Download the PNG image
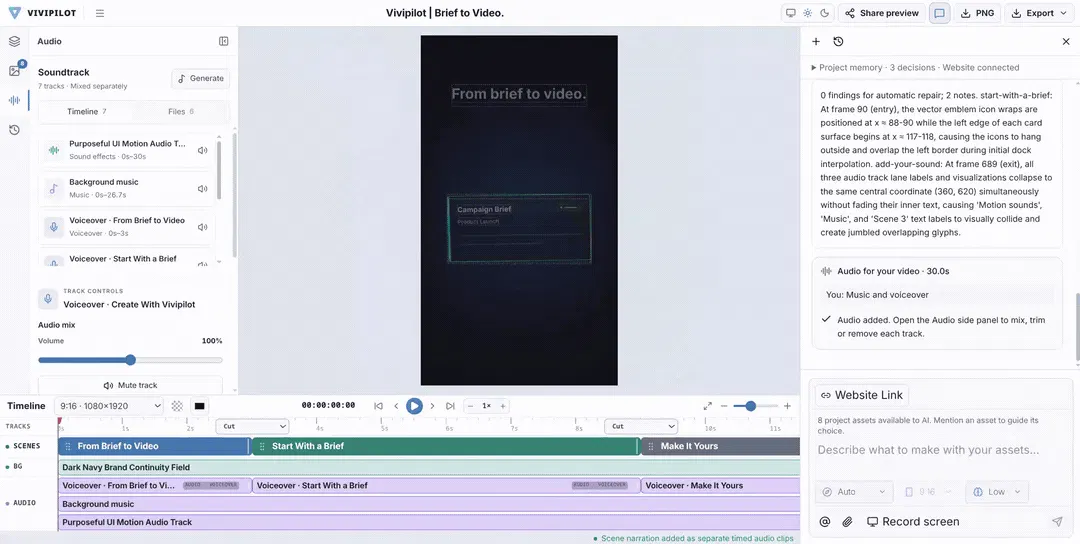 (977, 13)
